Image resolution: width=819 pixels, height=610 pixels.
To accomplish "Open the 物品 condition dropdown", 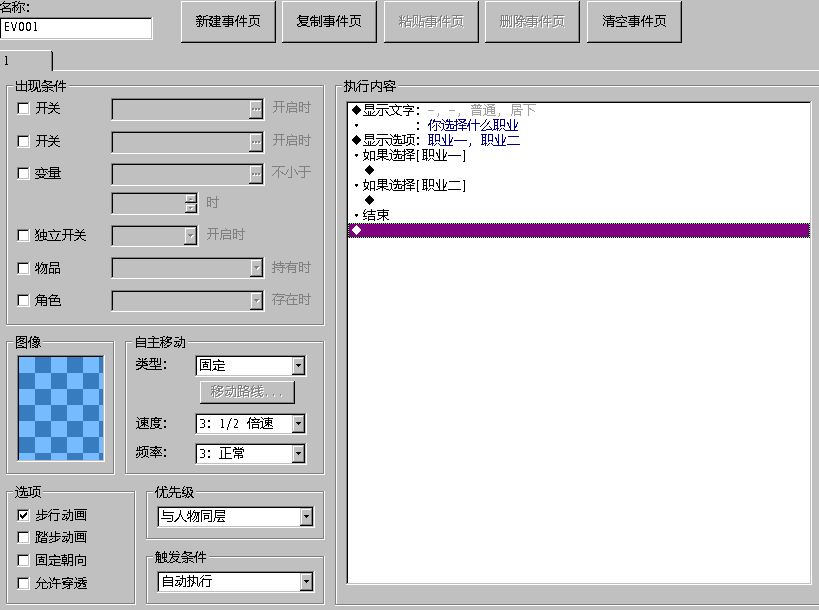I will [x=256, y=268].
